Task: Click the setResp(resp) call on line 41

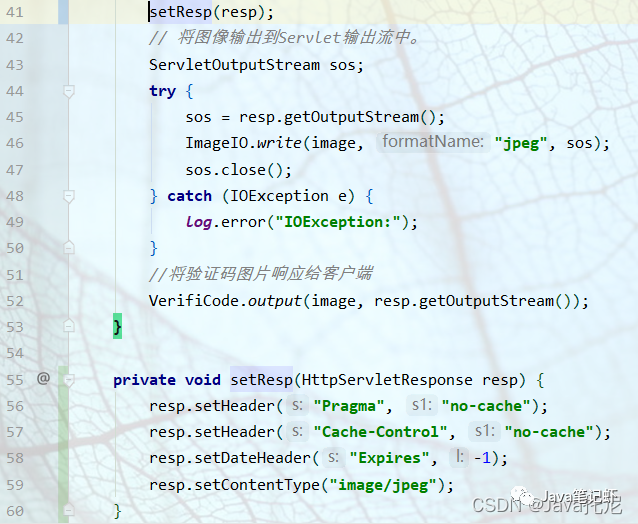Action: [x=211, y=12]
